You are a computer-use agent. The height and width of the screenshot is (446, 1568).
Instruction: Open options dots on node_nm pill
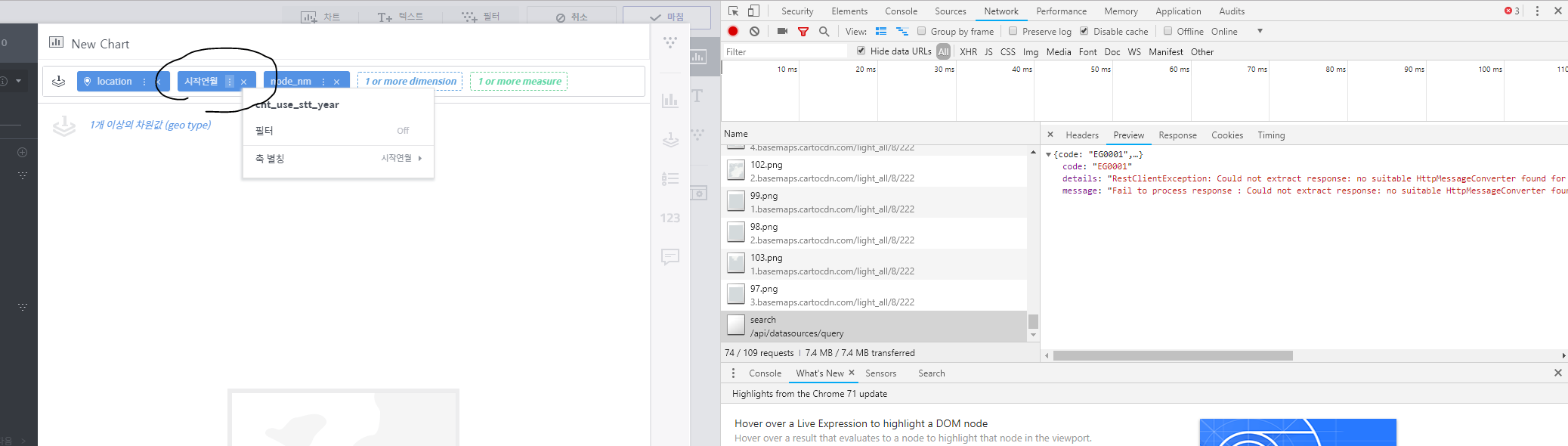click(323, 82)
